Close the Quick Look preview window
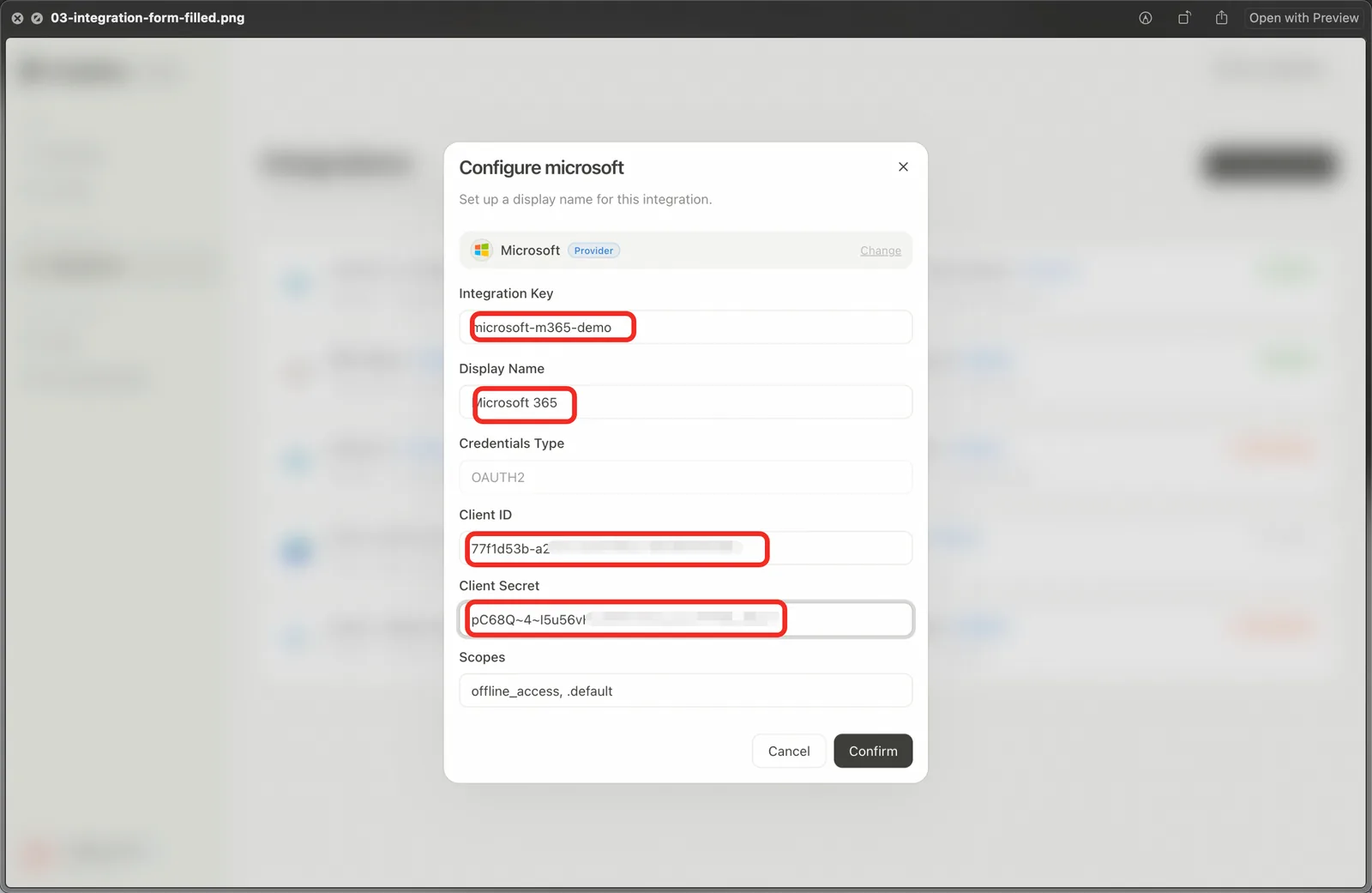This screenshot has height=893, width=1372. 17,18
